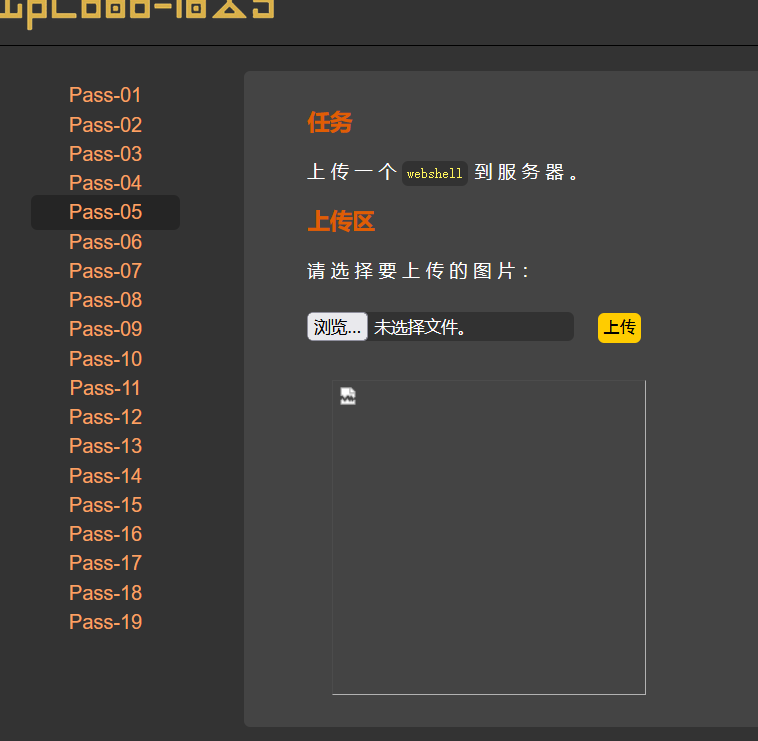Screen dimensions: 758x741
Task: Open Pass-12 challenge
Action: click(105, 417)
